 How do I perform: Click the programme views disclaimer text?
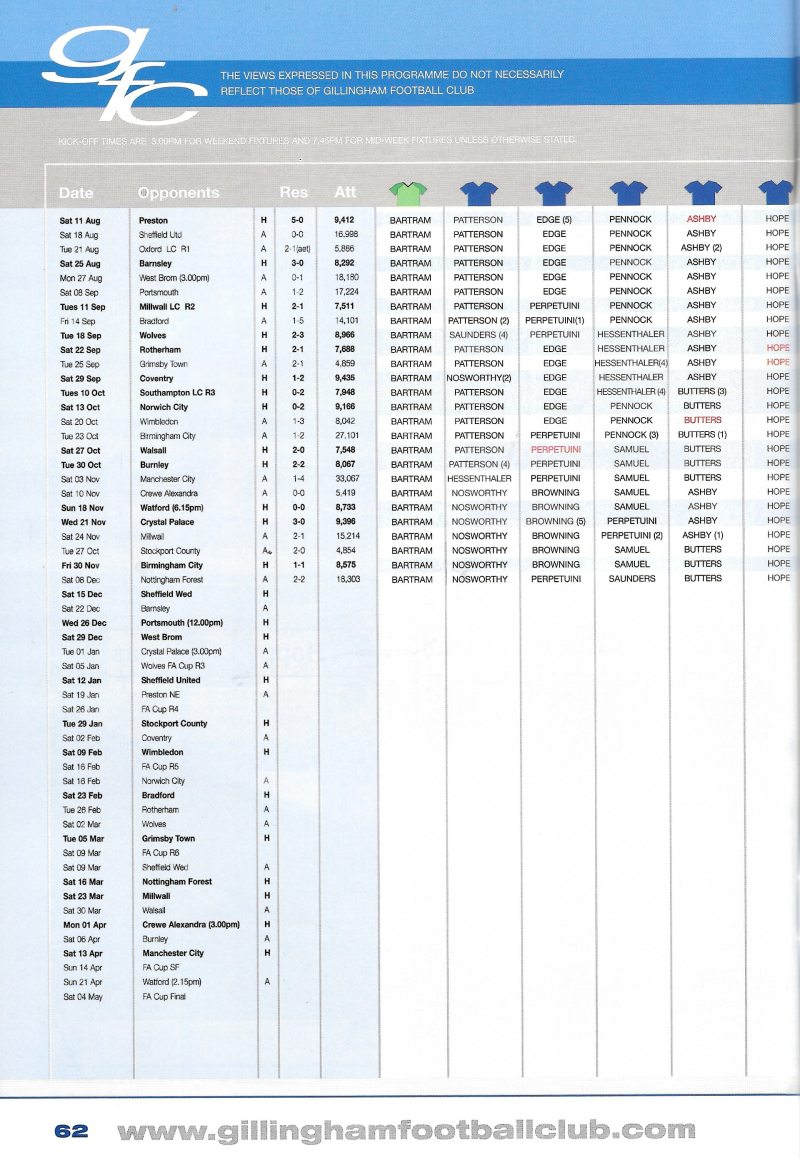pos(392,82)
